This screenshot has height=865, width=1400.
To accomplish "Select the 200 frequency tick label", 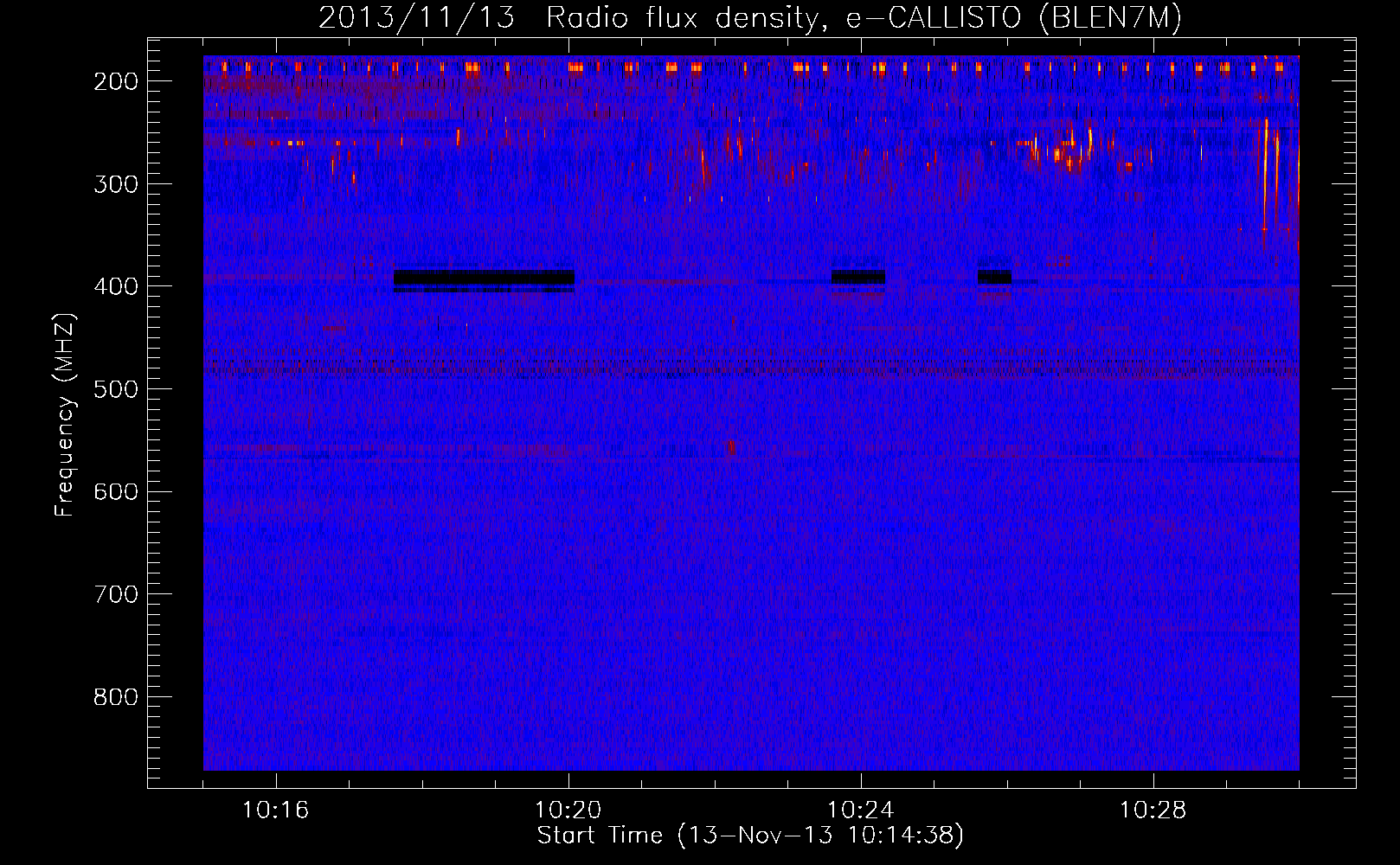I will [116, 81].
